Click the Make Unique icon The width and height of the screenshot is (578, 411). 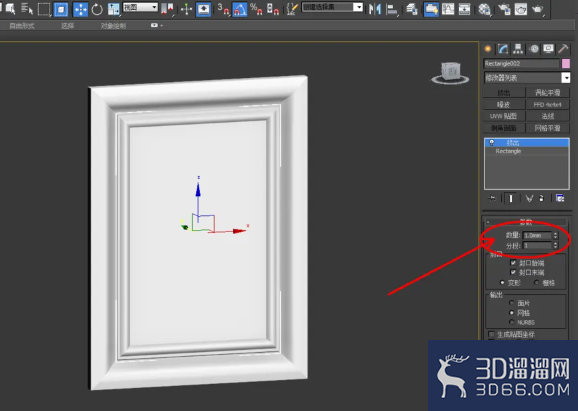point(529,198)
